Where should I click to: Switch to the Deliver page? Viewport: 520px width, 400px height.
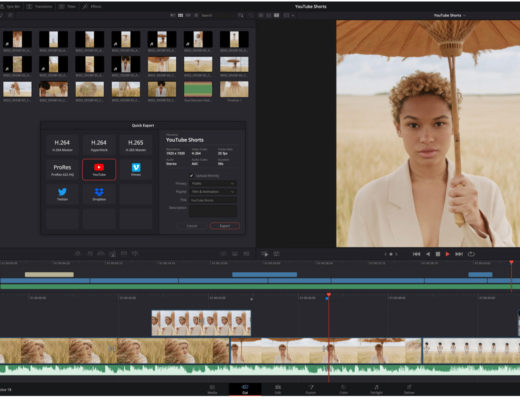(x=409, y=389)
